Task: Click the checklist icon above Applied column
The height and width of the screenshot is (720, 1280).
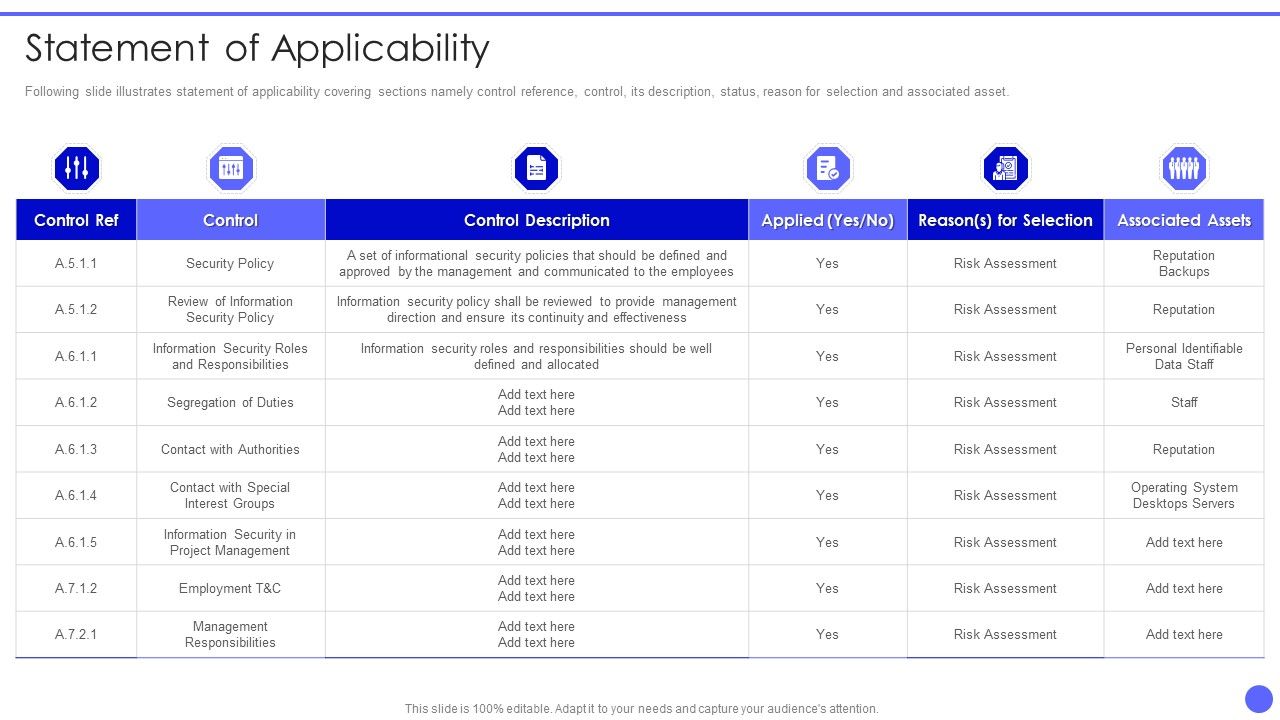Action: [x=828, y=168]
